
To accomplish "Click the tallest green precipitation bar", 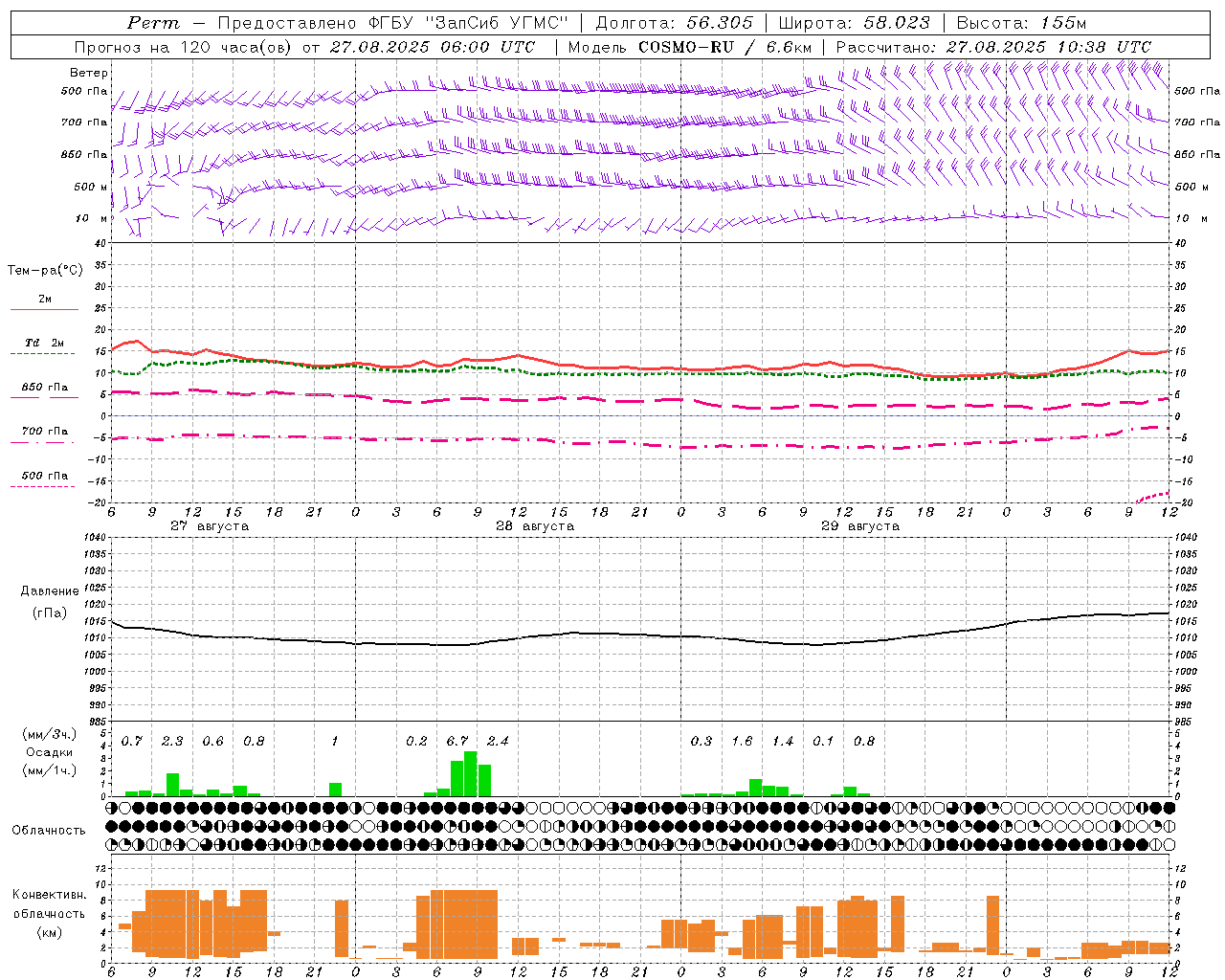I will pyautogui.click(x=470, y=774).
